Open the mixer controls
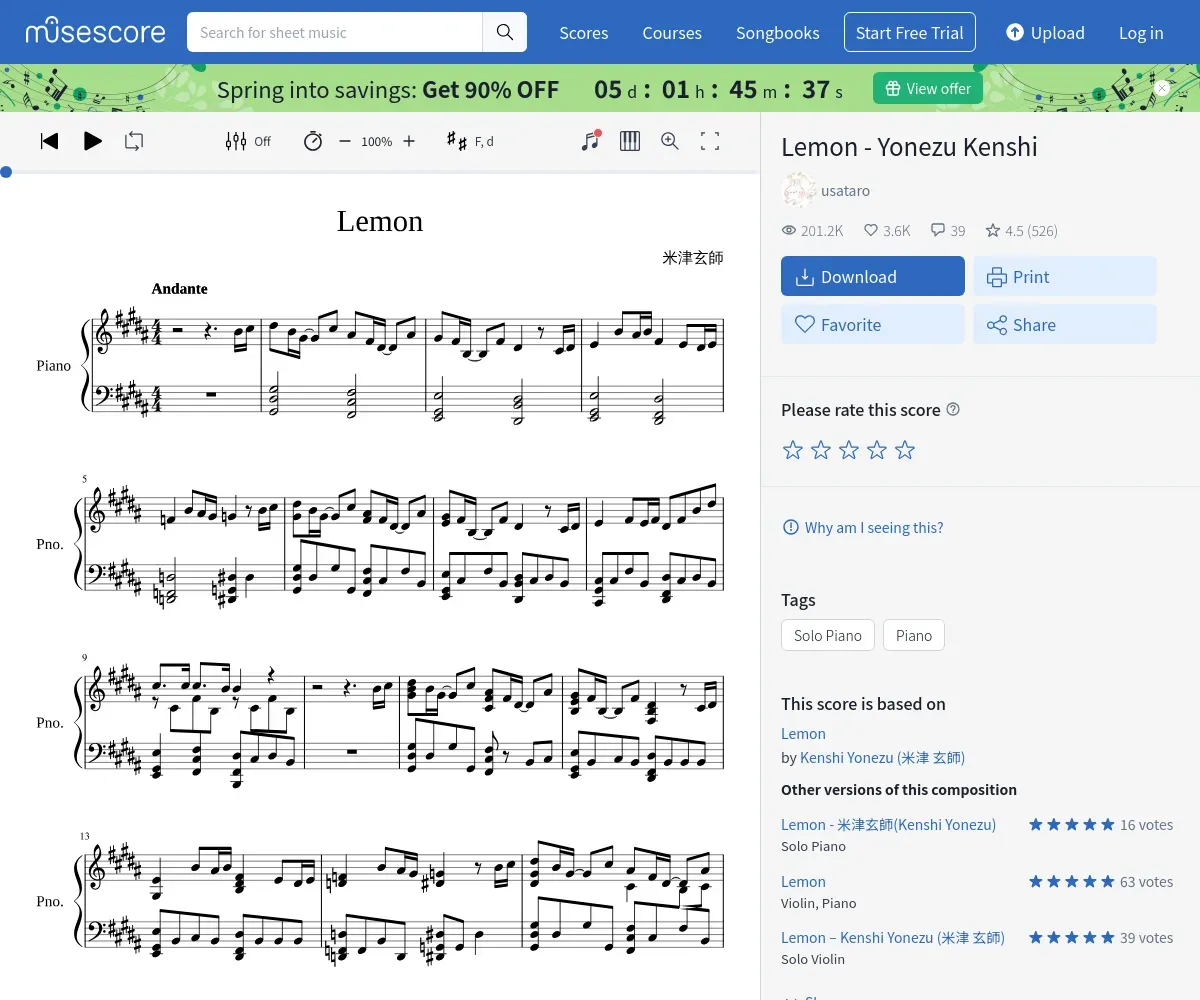Viewport: 1200px width, 1000px height. [248, 141]
